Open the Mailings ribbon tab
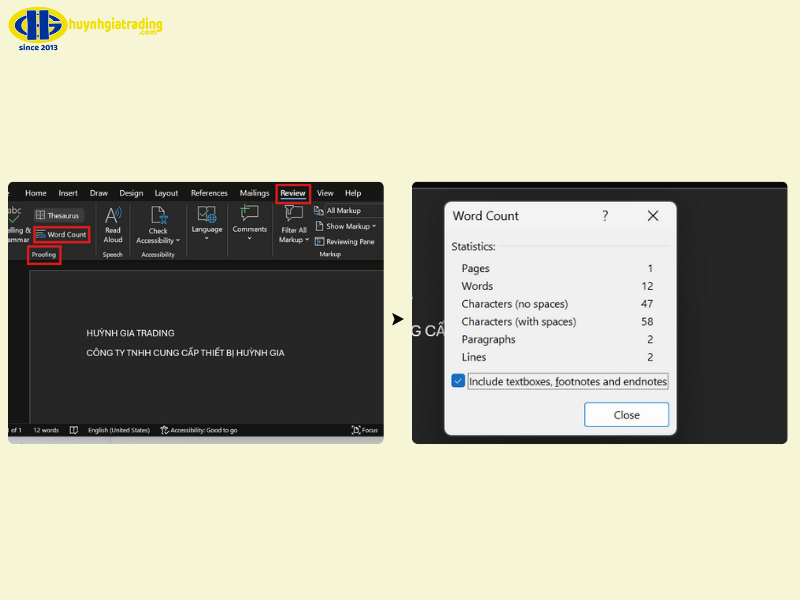800x600 pixels. (254, 193)
